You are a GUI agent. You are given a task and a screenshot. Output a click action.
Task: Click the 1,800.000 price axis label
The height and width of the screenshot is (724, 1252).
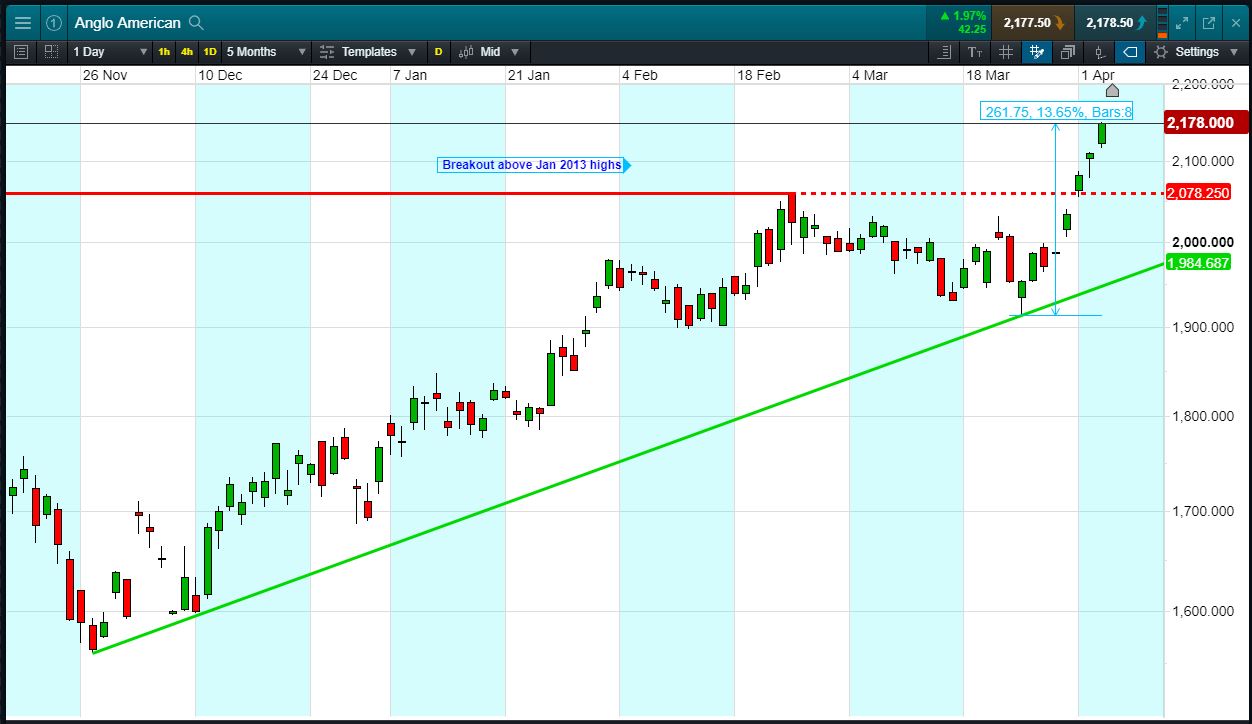[x=1203, y=416]
